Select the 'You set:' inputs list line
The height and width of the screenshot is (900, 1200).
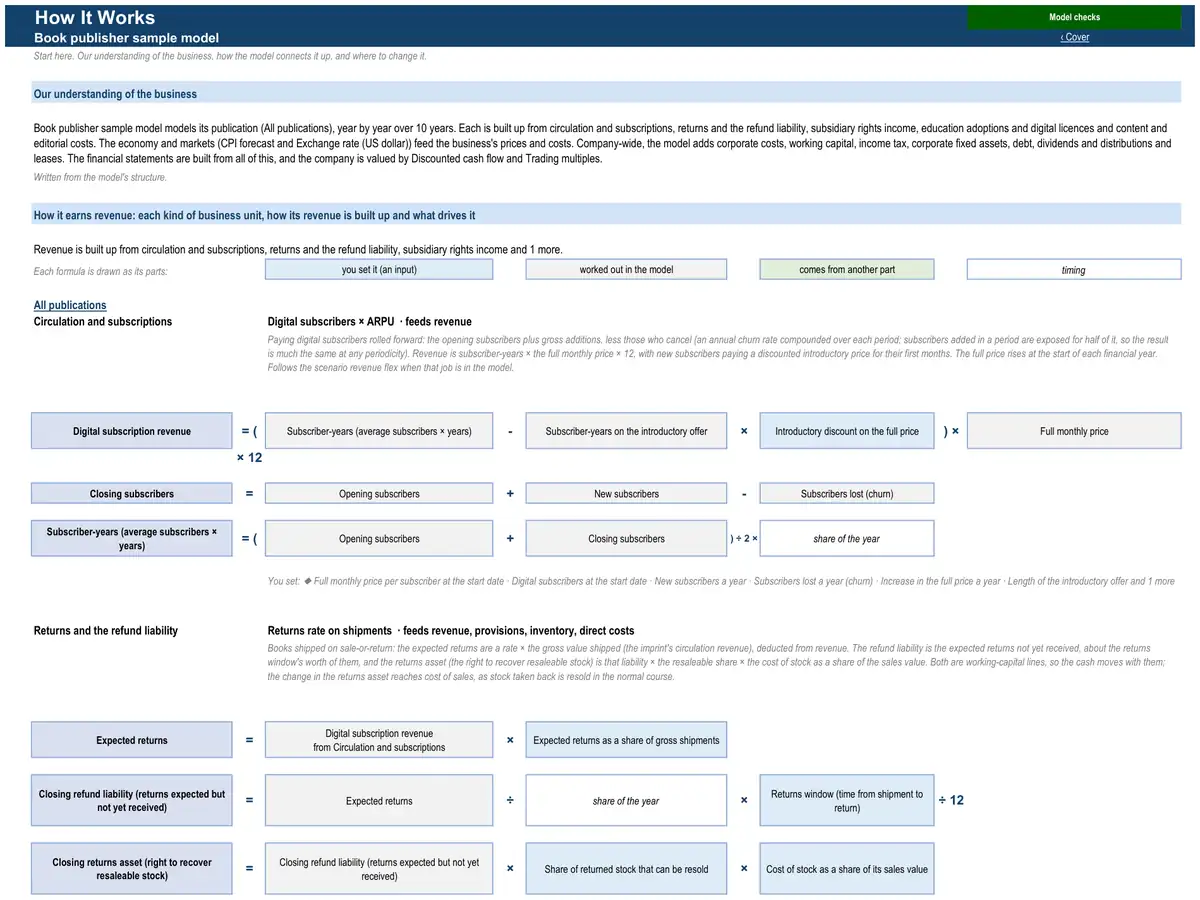(720, 581)
